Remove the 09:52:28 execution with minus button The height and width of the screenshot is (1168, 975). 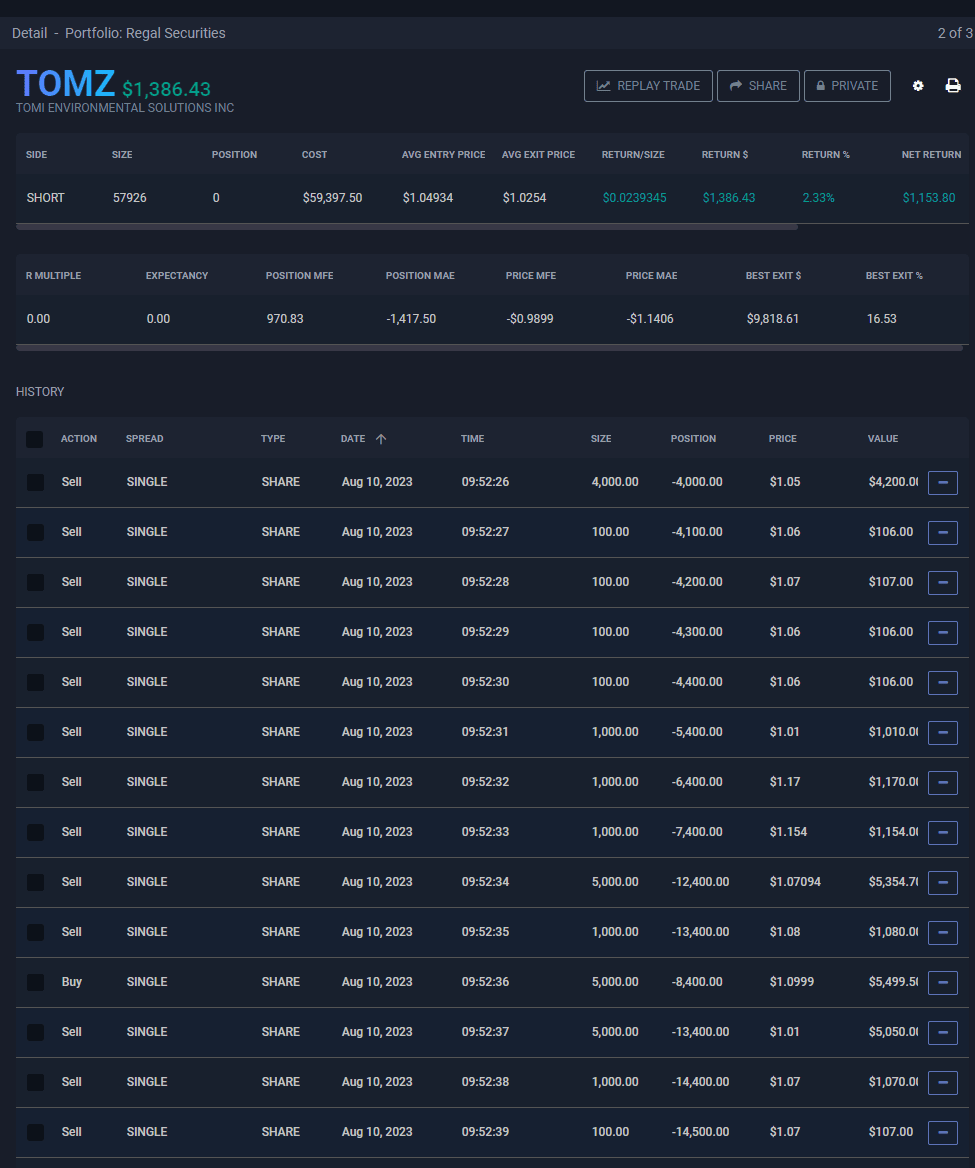tap(942, 583)
